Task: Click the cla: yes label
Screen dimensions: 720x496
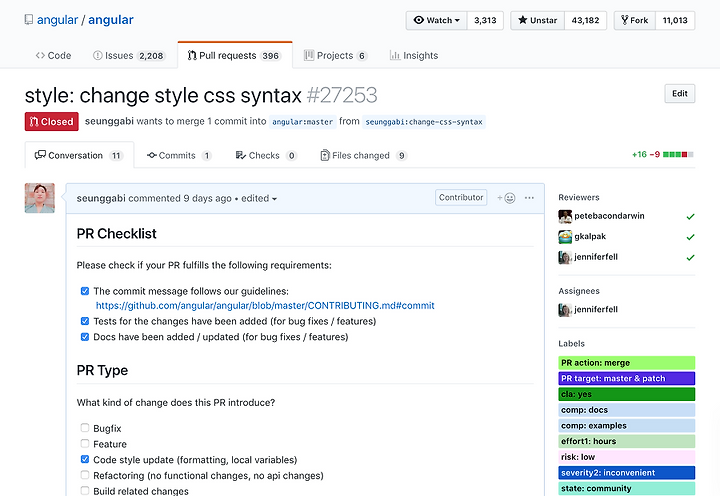Action: click(x=626, y=394)
